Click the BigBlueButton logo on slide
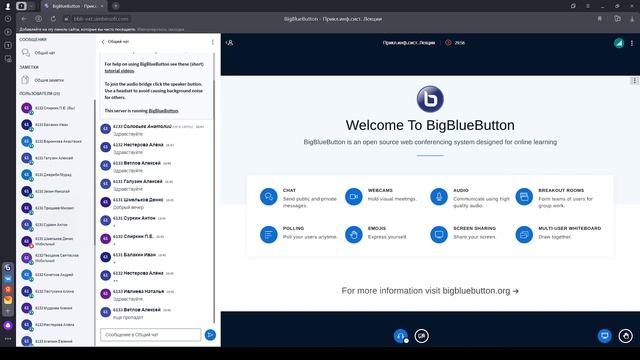This screenshot has width=640, height=360. tap(430, 99)
